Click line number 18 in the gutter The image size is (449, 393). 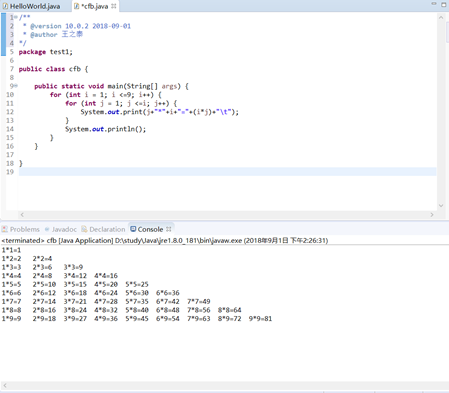coord(10,163)
